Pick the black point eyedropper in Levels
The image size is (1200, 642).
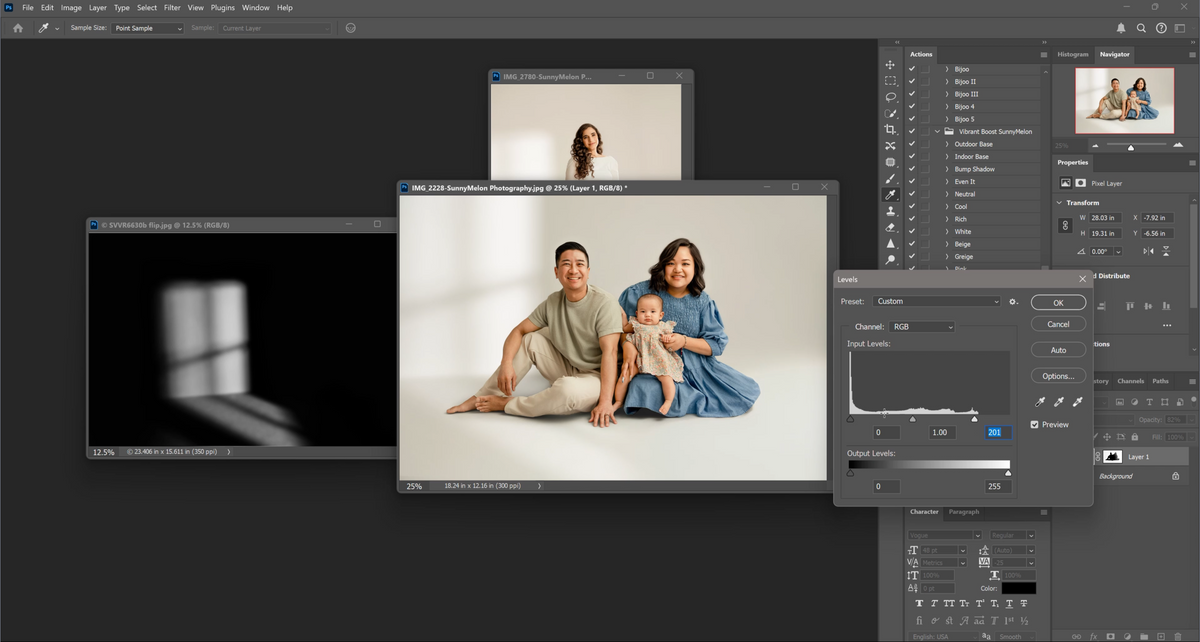click(1040, 402)
